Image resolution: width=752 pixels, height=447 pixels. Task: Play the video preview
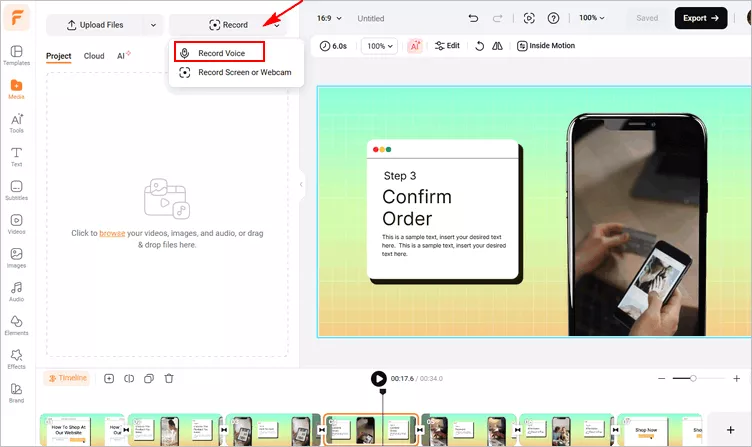click(379, 378)
